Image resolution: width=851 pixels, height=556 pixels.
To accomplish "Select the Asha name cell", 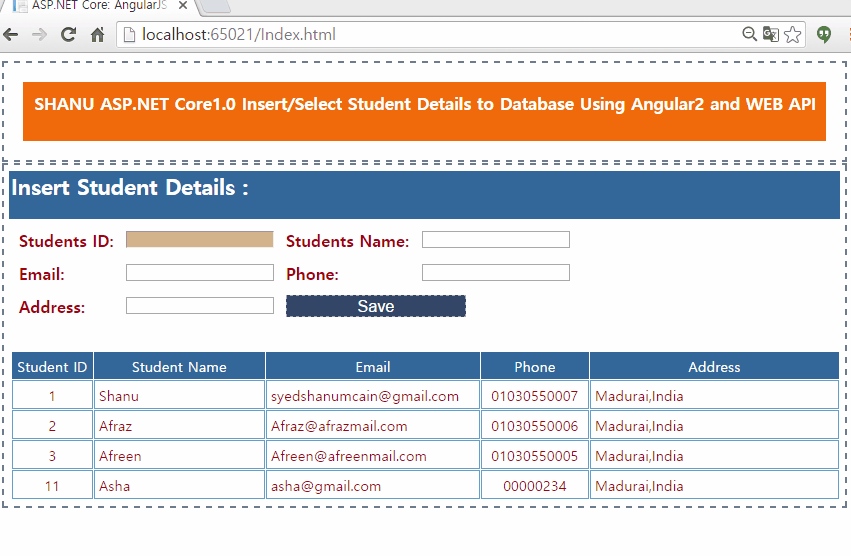I will coord(179,485).
